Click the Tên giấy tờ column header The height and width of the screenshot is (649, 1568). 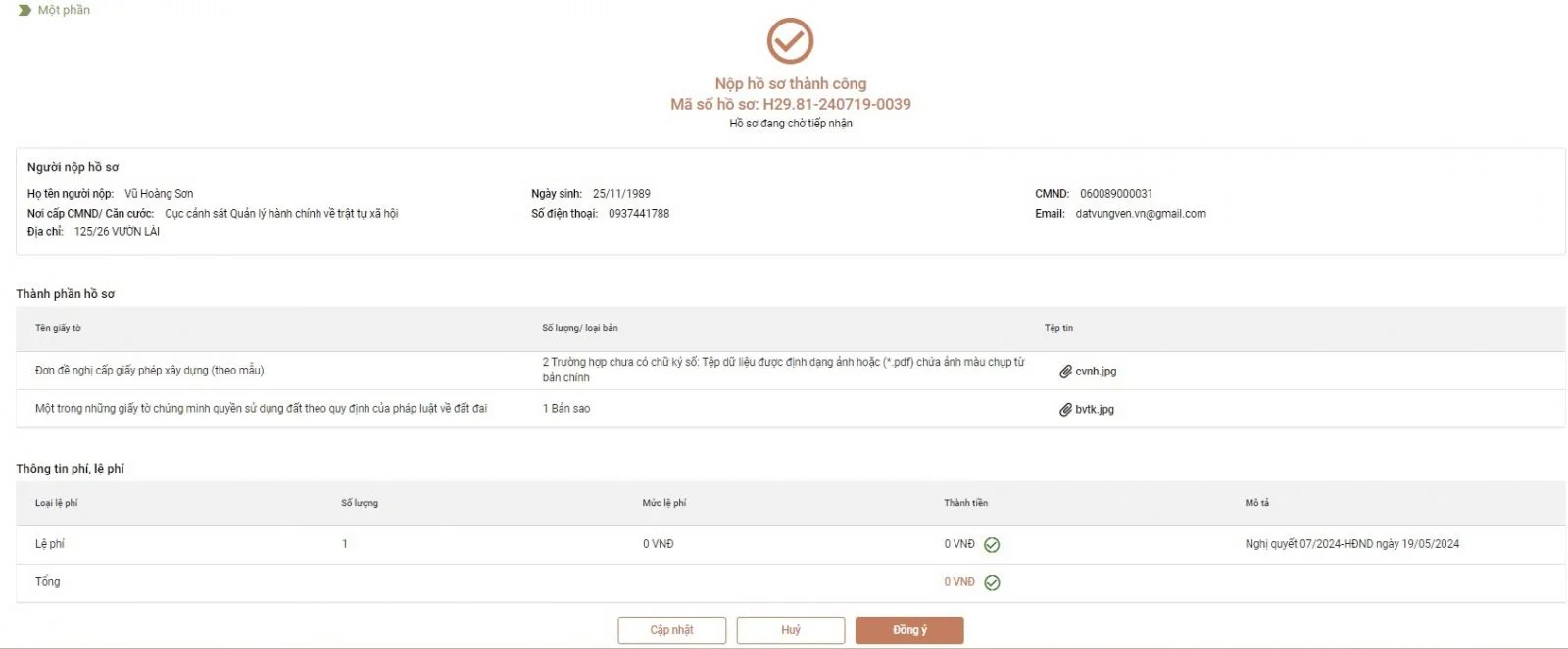[x=58, y=328]
